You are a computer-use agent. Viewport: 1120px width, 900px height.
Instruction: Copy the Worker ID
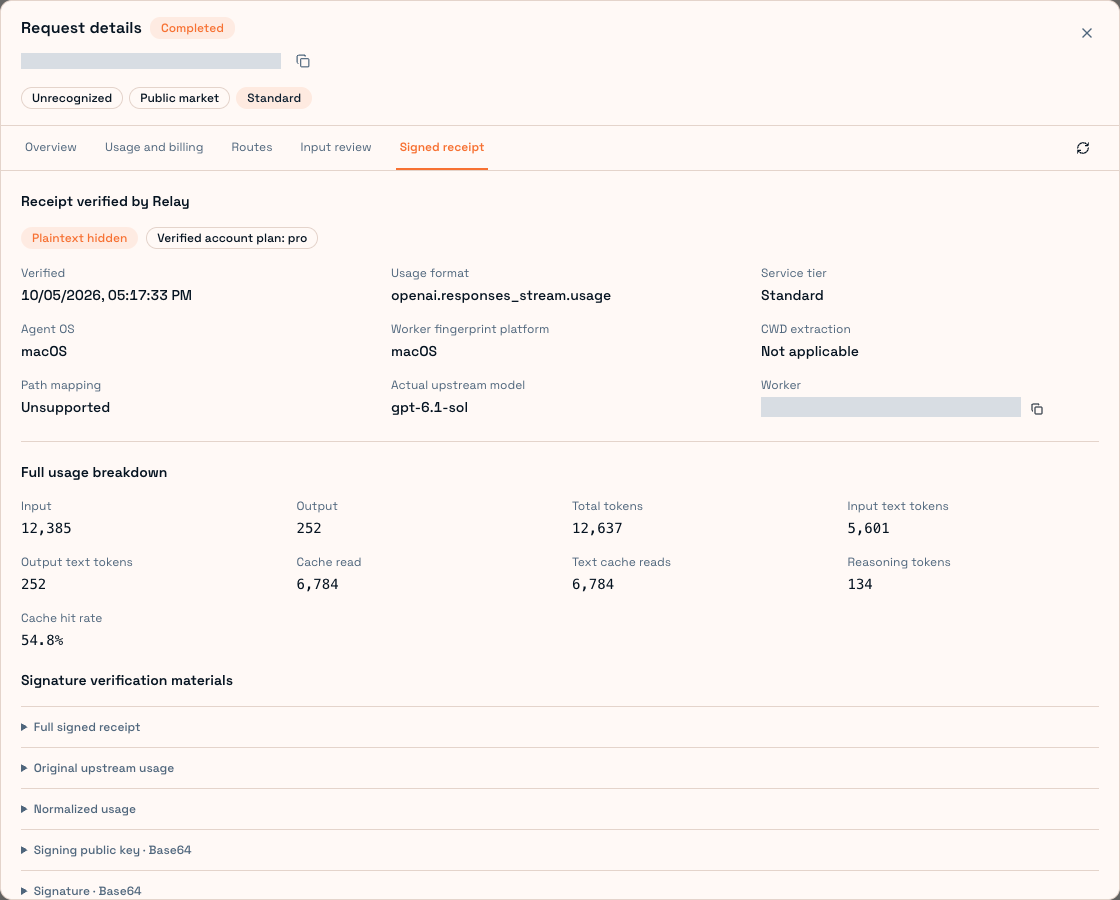coord(1036,409)
